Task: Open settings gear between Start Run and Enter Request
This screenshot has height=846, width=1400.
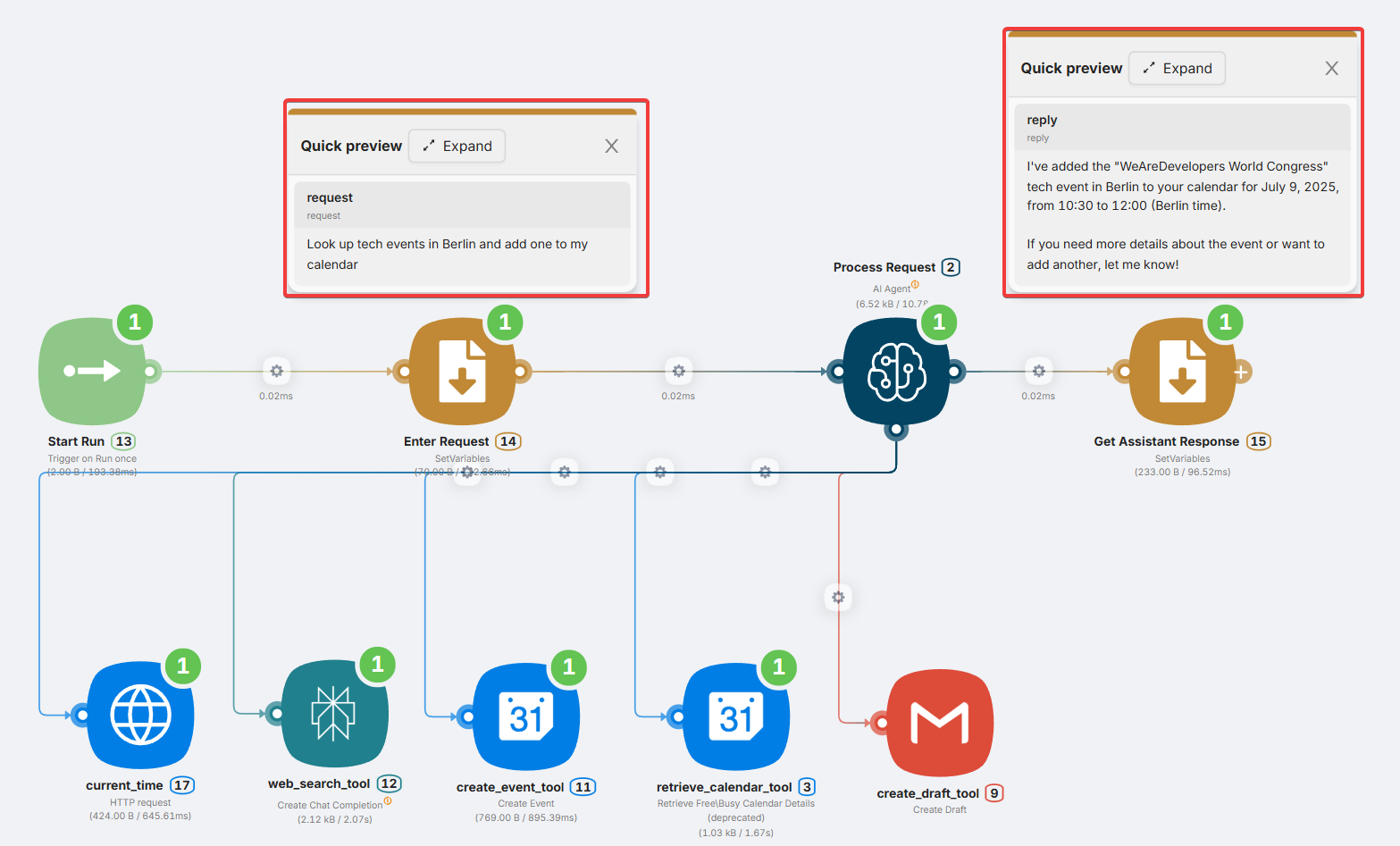Action: click(276, 371)
